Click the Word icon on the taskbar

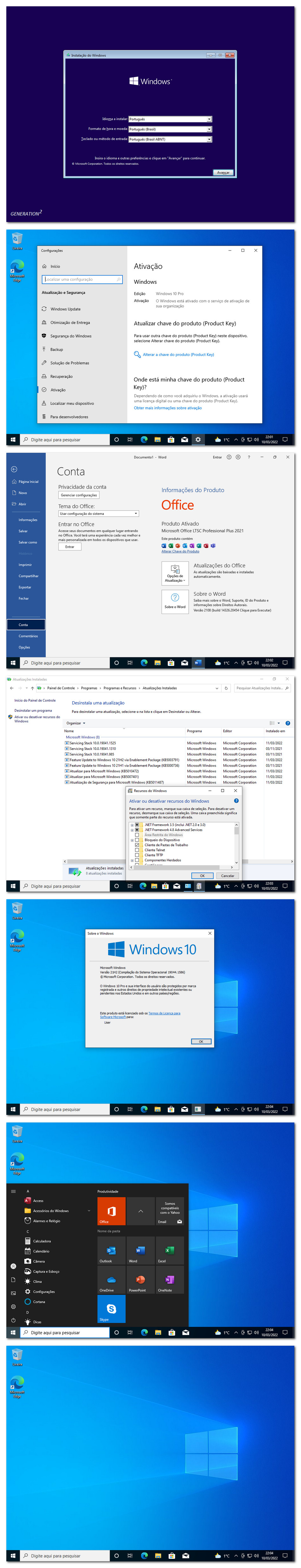point(197,663)
